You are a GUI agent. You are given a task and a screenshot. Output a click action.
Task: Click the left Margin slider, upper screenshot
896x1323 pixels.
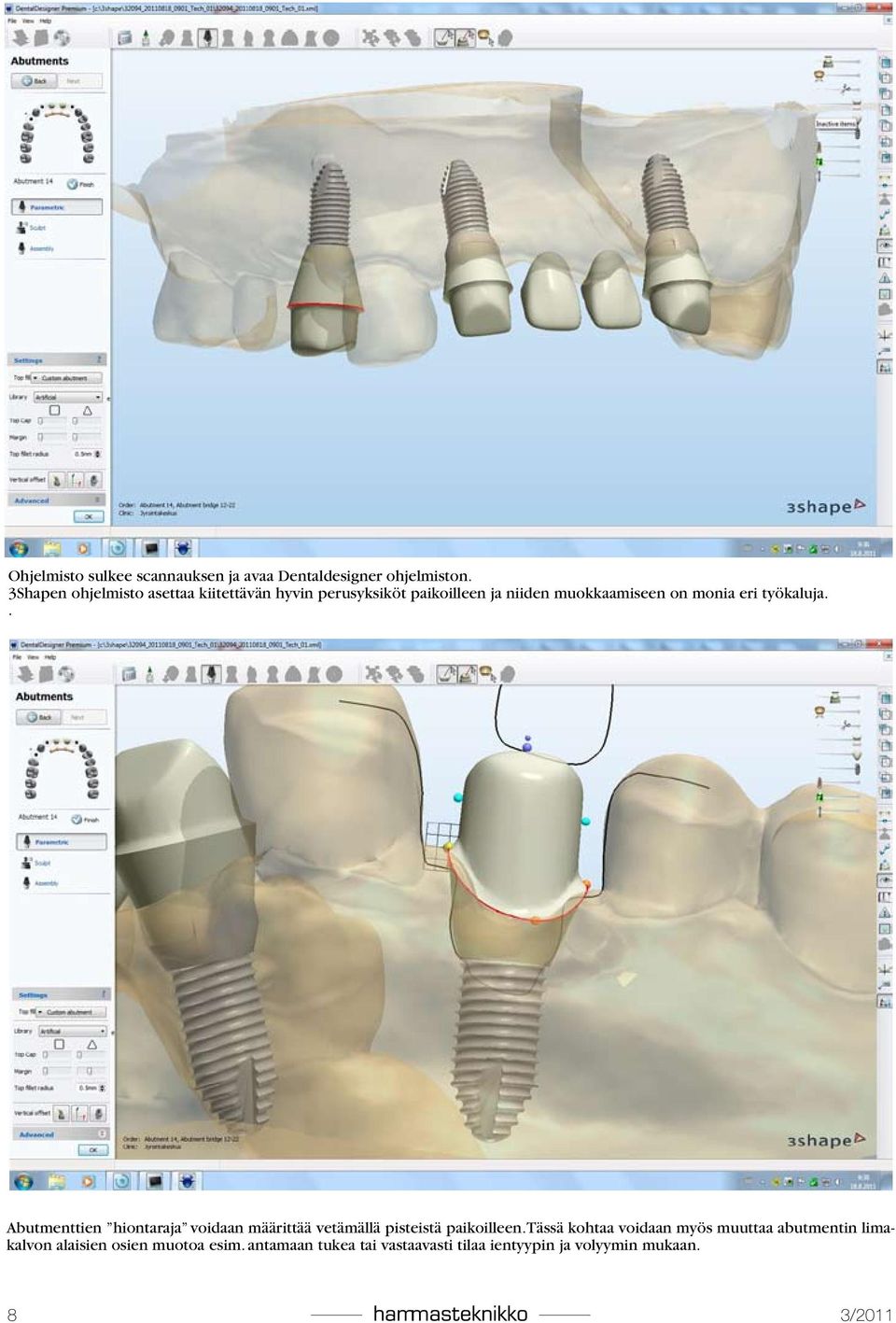click(51, 437)
